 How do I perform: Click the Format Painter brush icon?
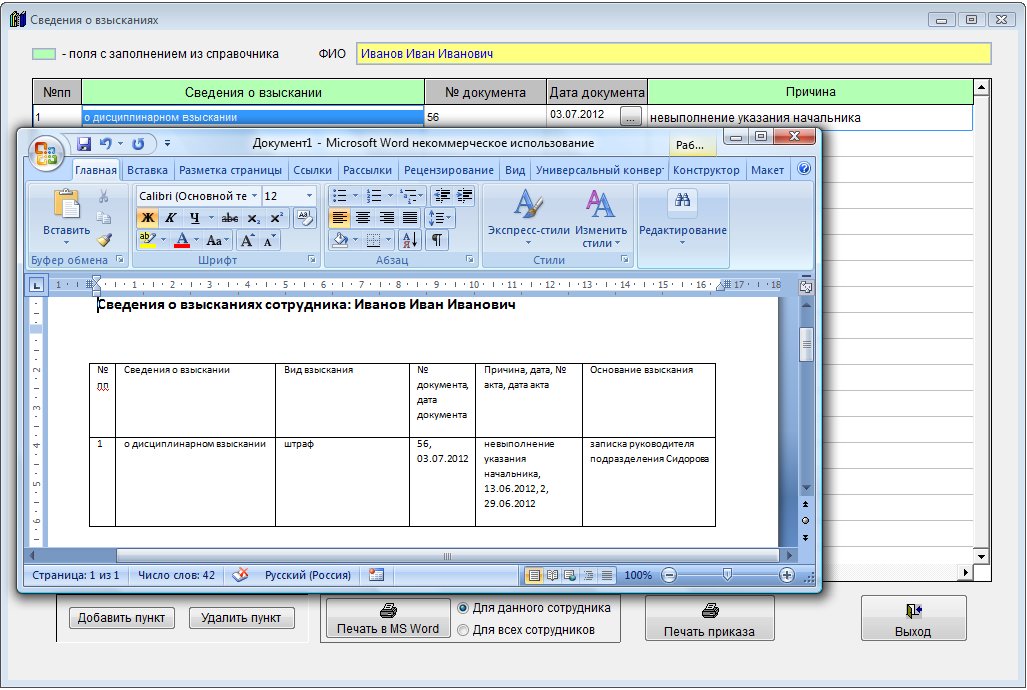[x=104, y=239]
